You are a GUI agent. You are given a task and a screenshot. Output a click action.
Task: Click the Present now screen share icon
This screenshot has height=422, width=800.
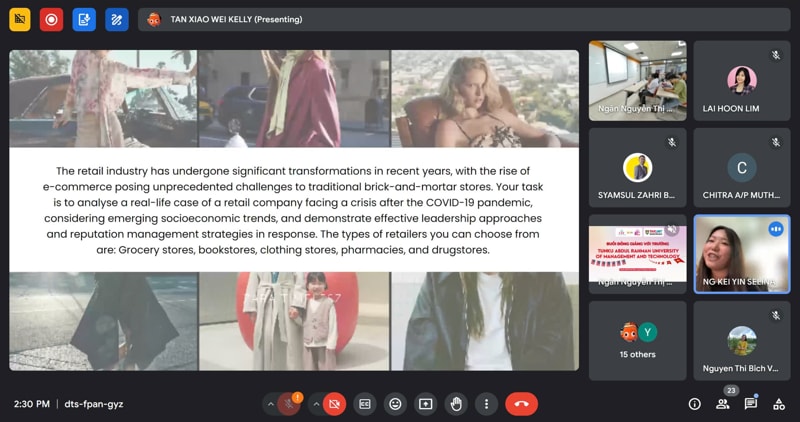pyautogui.click(x=426, y=404)
